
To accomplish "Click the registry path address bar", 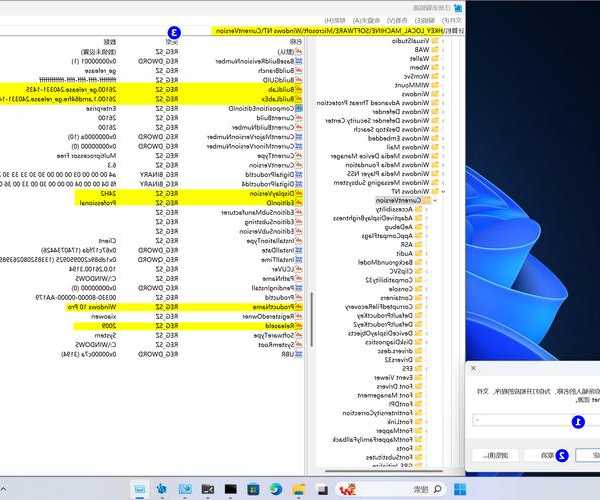I will (x=300, y=32).
